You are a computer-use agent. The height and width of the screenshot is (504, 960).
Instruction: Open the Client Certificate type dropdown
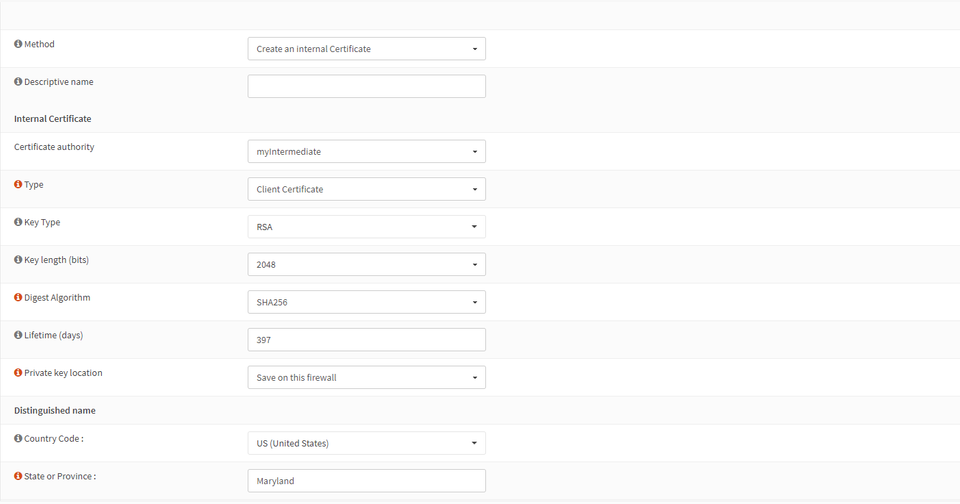click(x=366, y=189)
